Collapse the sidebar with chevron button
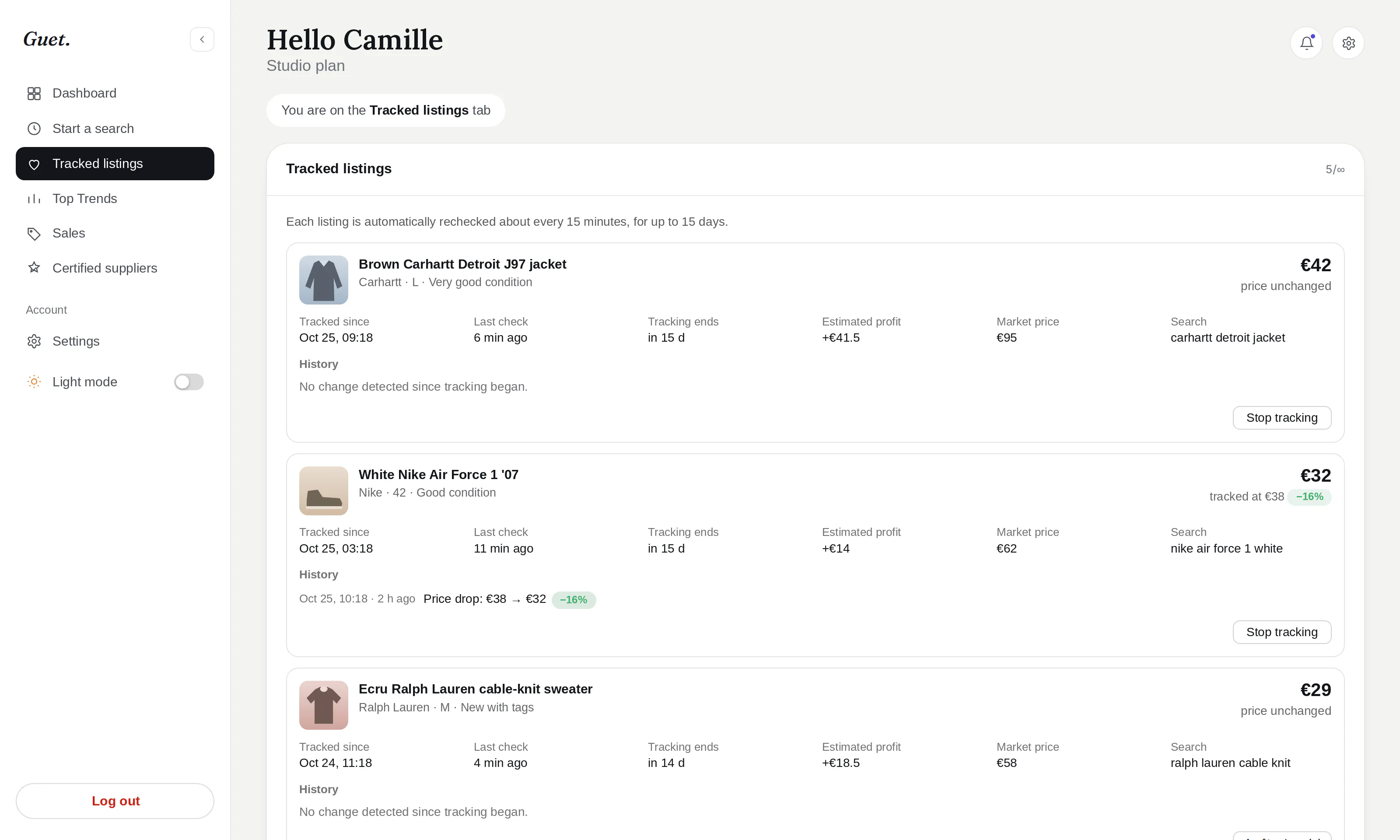The width and height of the screenshot is (1400, 840). (202, 40)
